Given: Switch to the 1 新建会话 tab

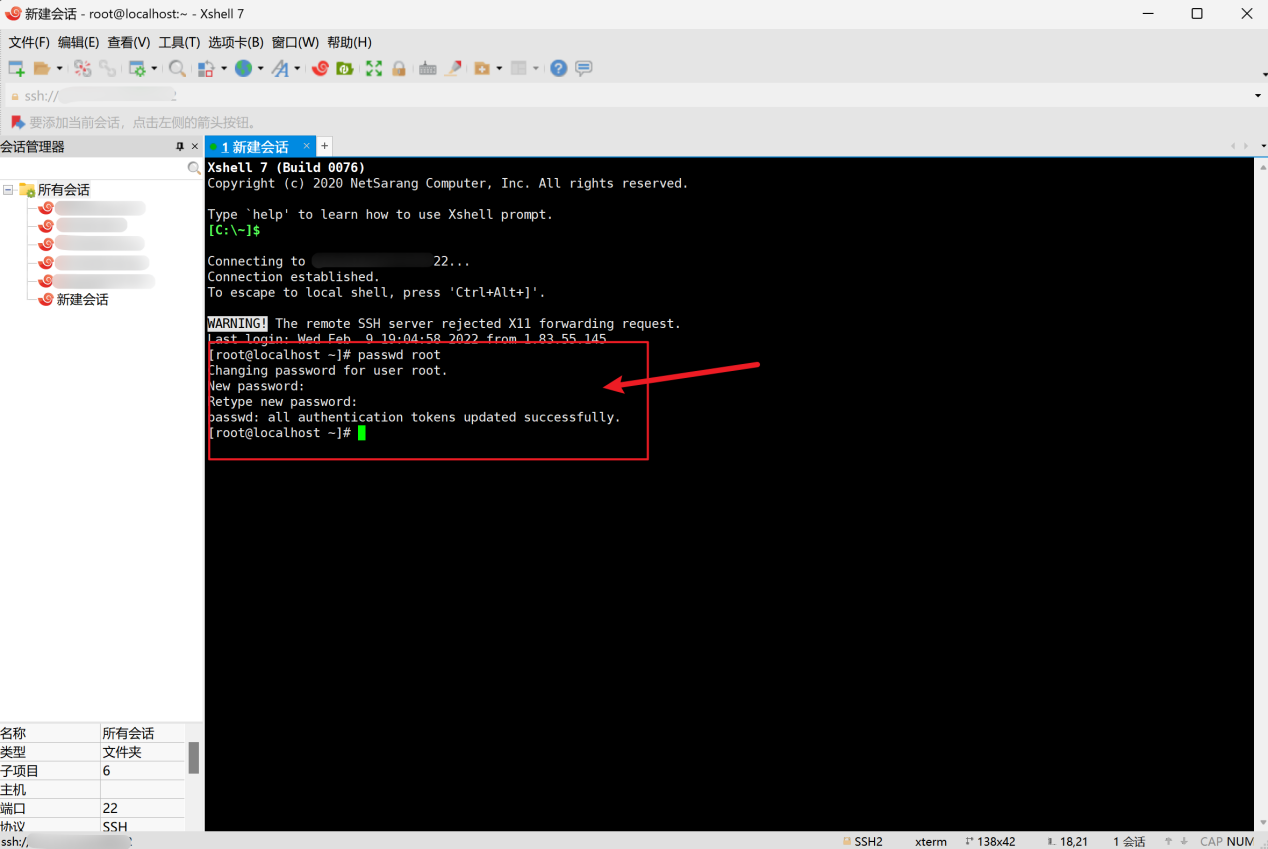Looking at the screenshot, I should pos(255,147).
